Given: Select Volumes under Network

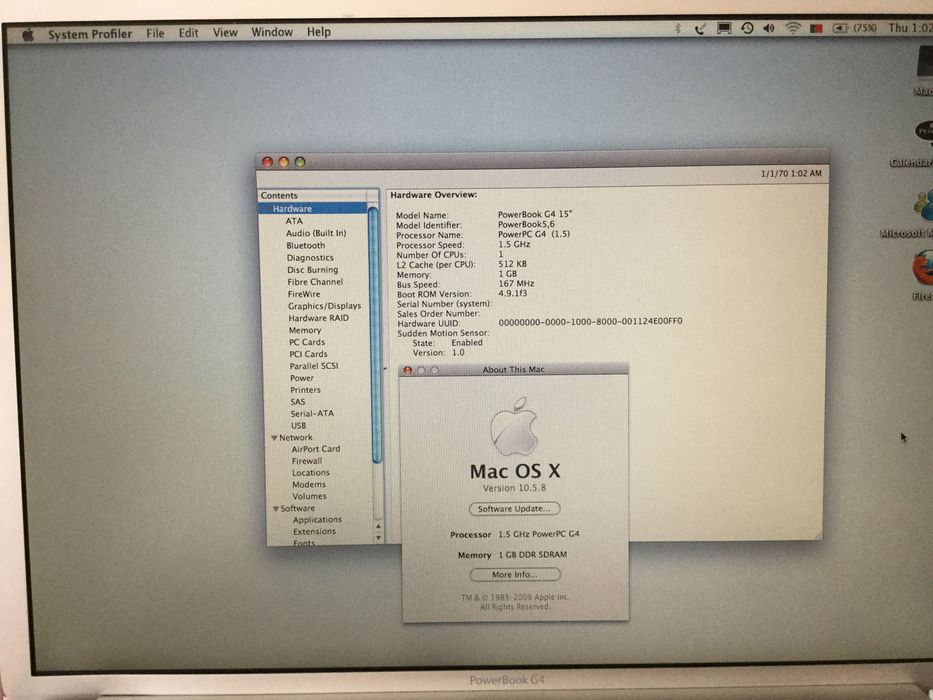Looking at the screenshot, I should 309,496.
